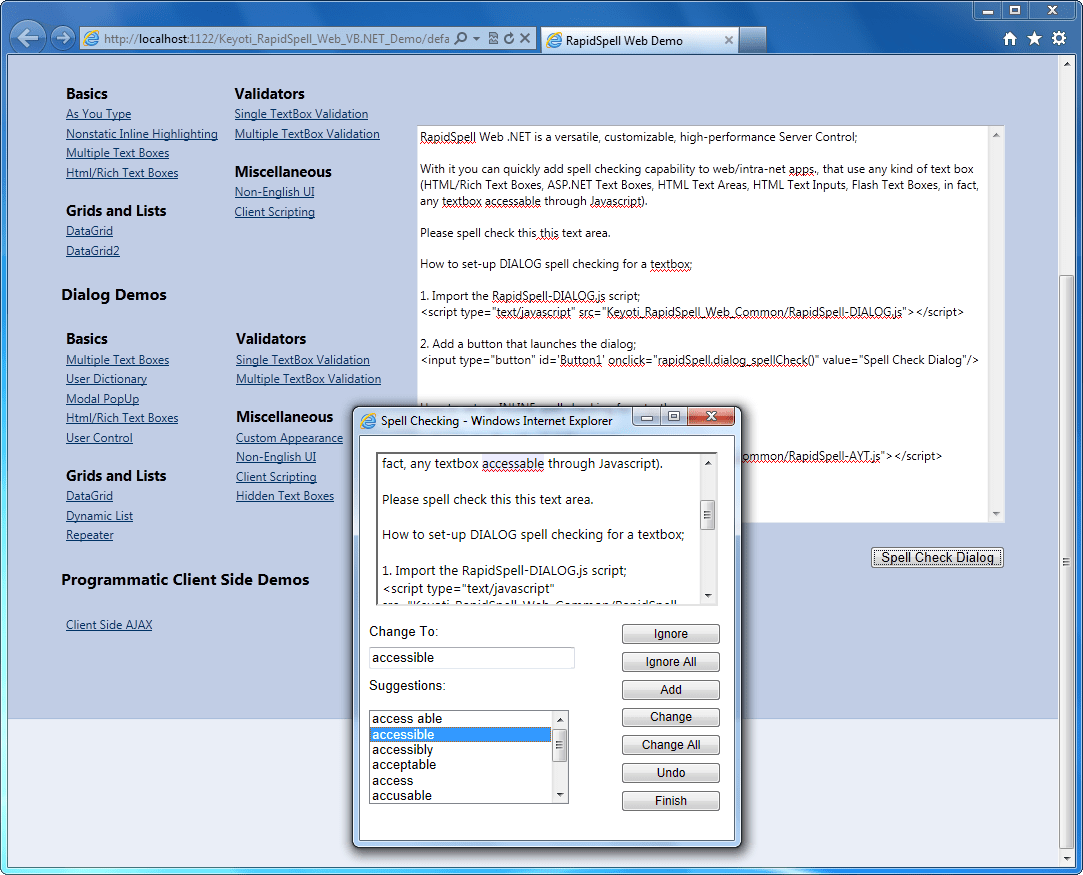Close the Spell Checking dialog window

711,416
